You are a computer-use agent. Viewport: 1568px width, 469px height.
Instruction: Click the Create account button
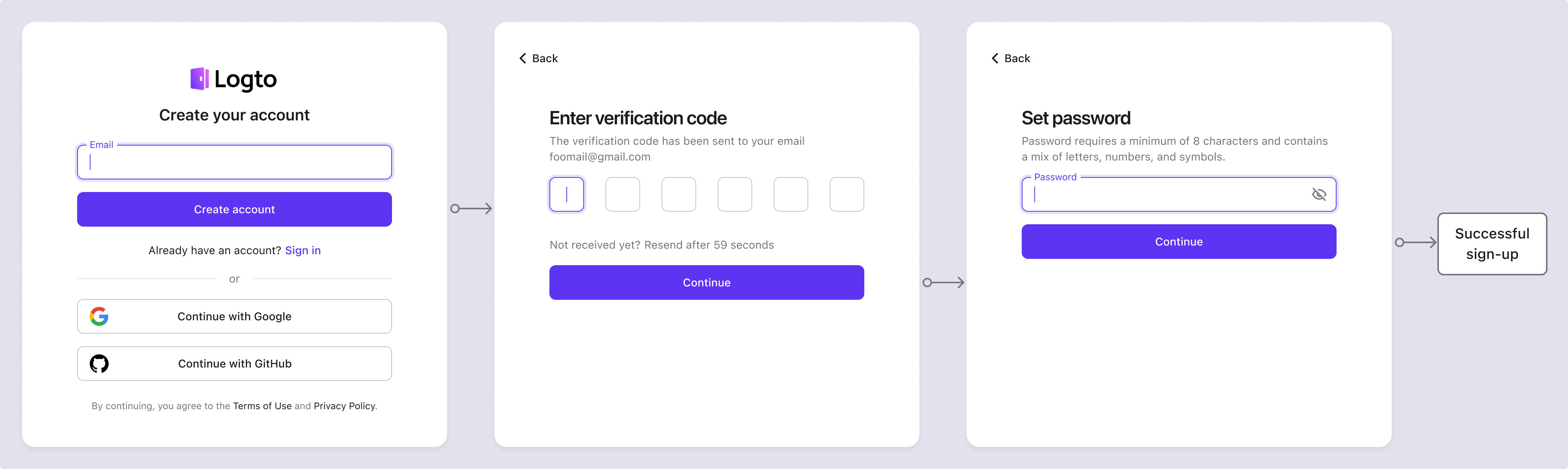coord(234,209)
